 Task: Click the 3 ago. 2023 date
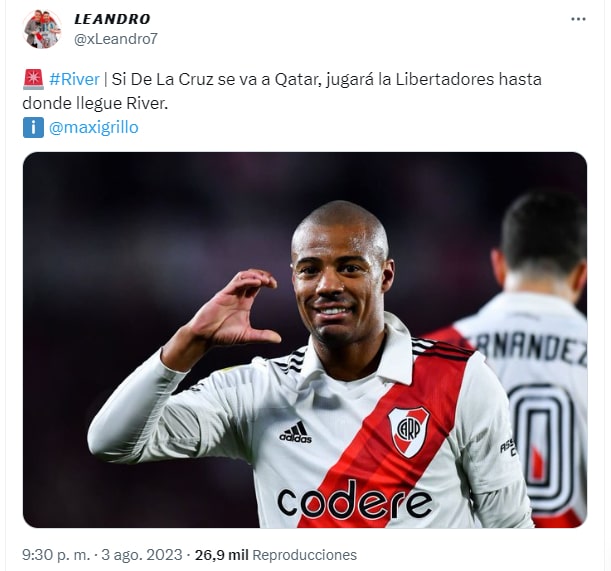click(141, 555)
